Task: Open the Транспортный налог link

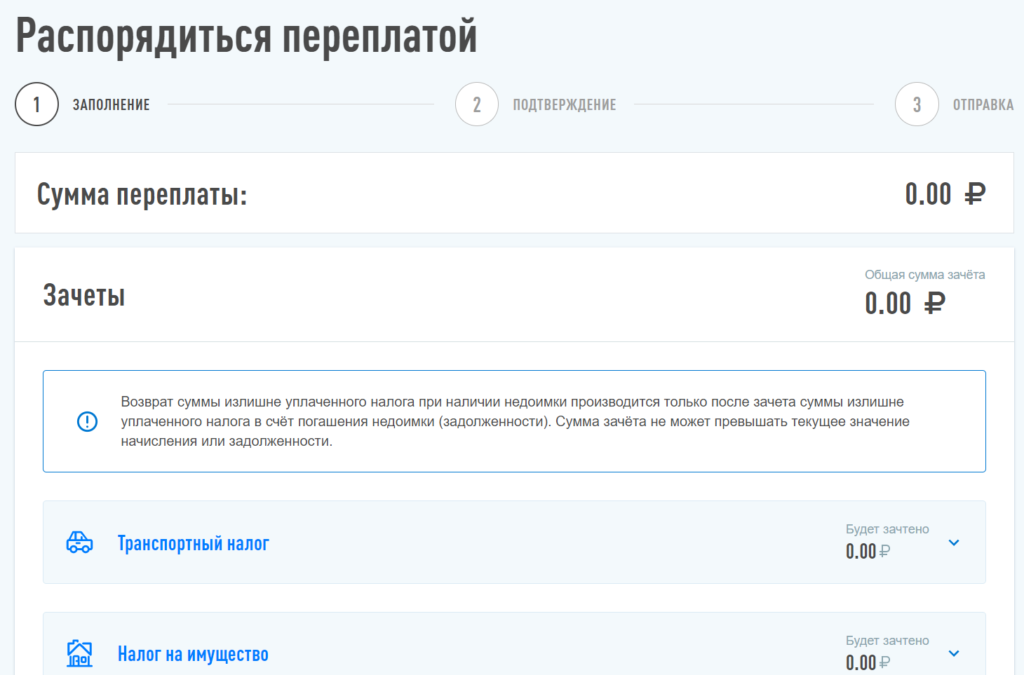Action: tap(193, 544)
